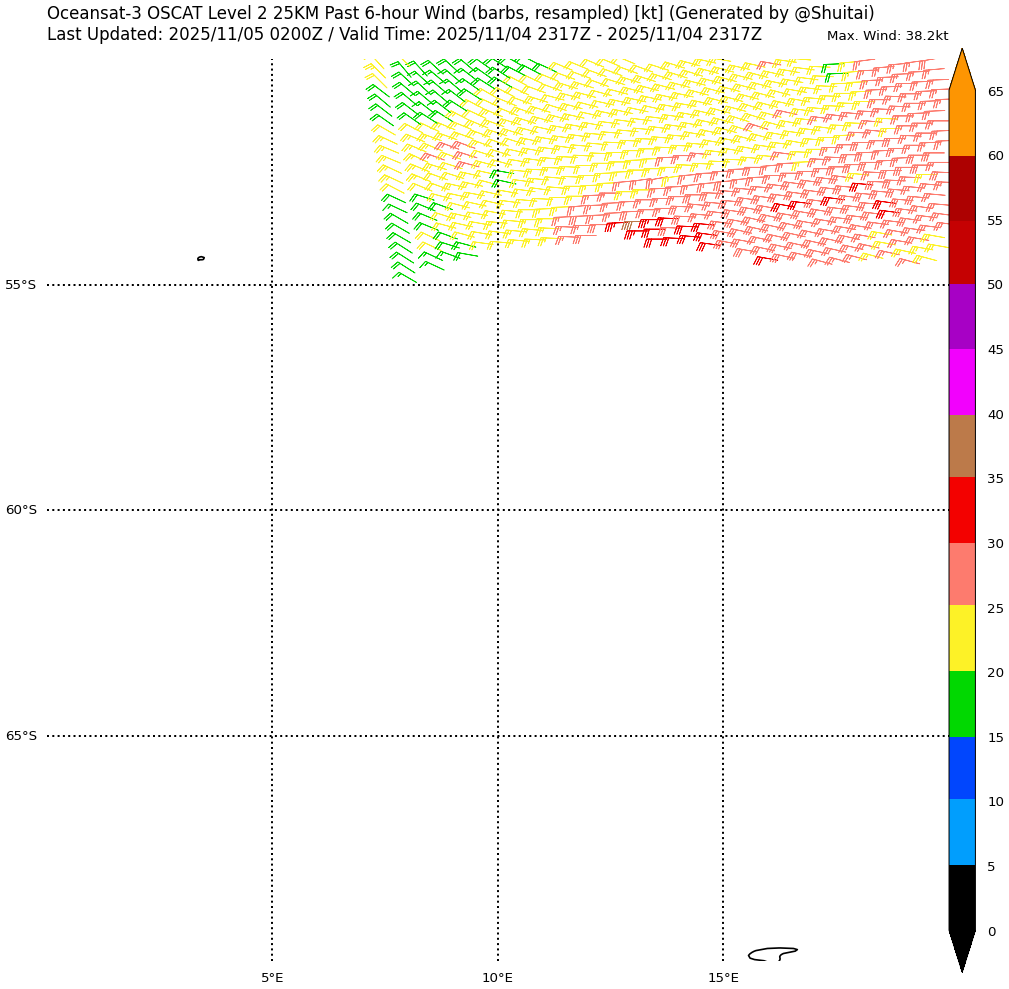Viewport: 1009px width, 989px height.
Task: Select the green 15-20 kt color band
Action: 961,704
